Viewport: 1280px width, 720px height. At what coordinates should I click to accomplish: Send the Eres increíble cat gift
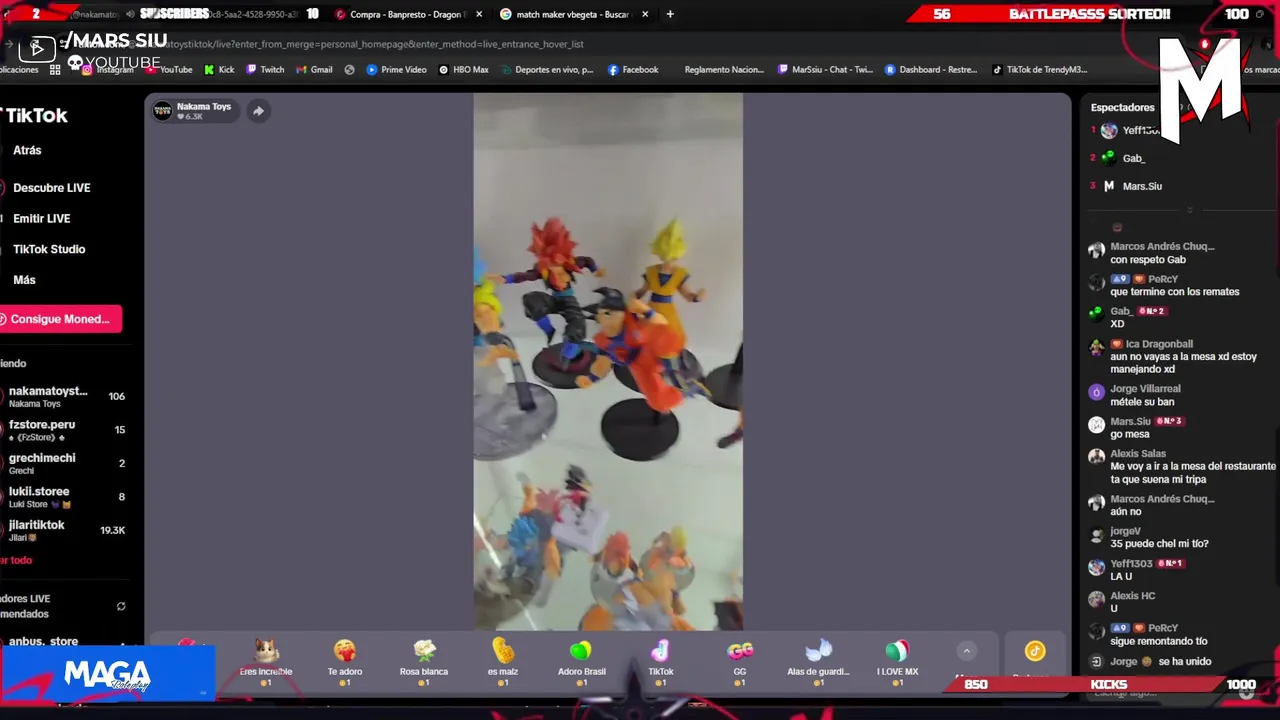266,661
